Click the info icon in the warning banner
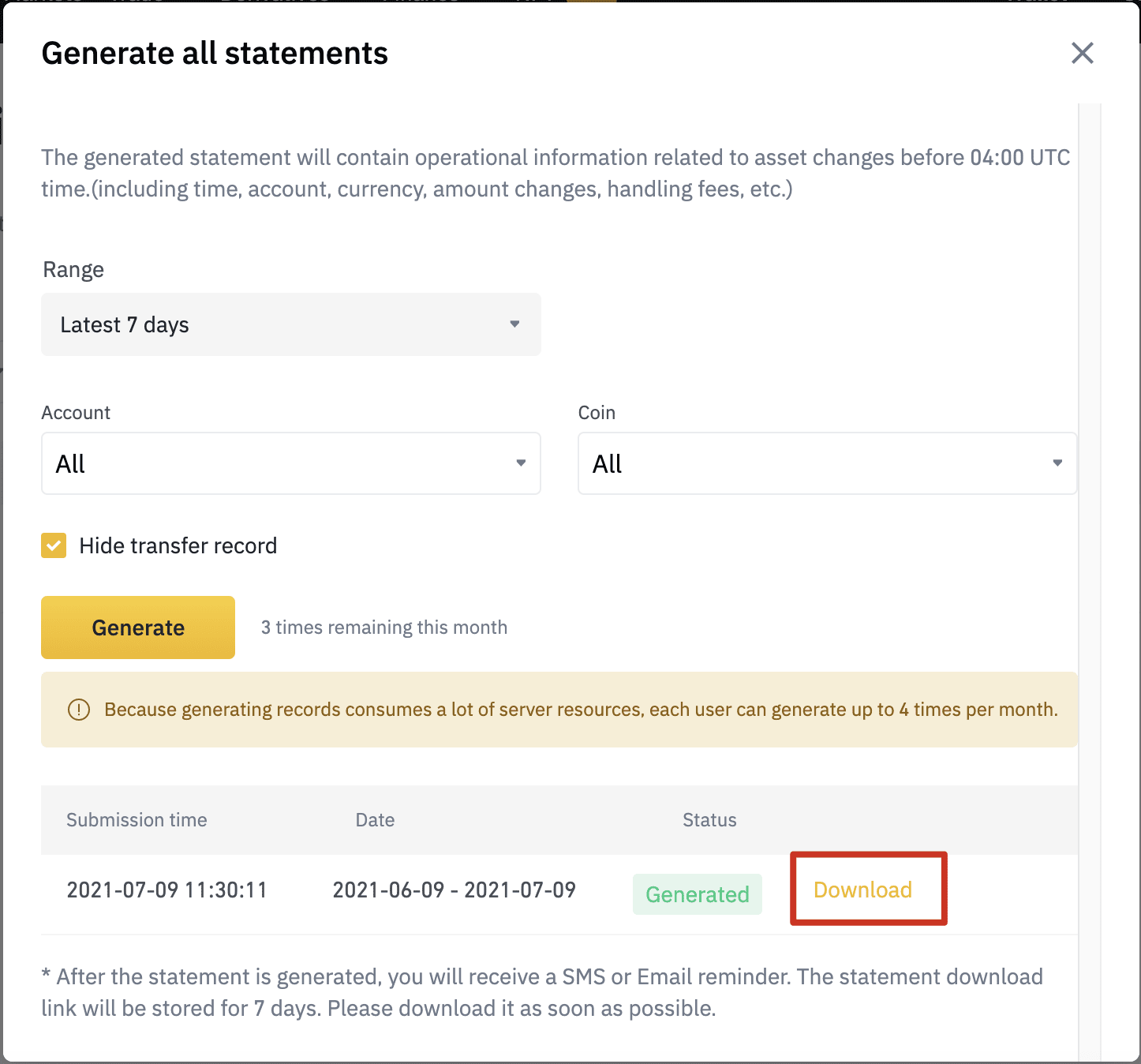This screenshot has height=1064, width=1141. point(79,710)
